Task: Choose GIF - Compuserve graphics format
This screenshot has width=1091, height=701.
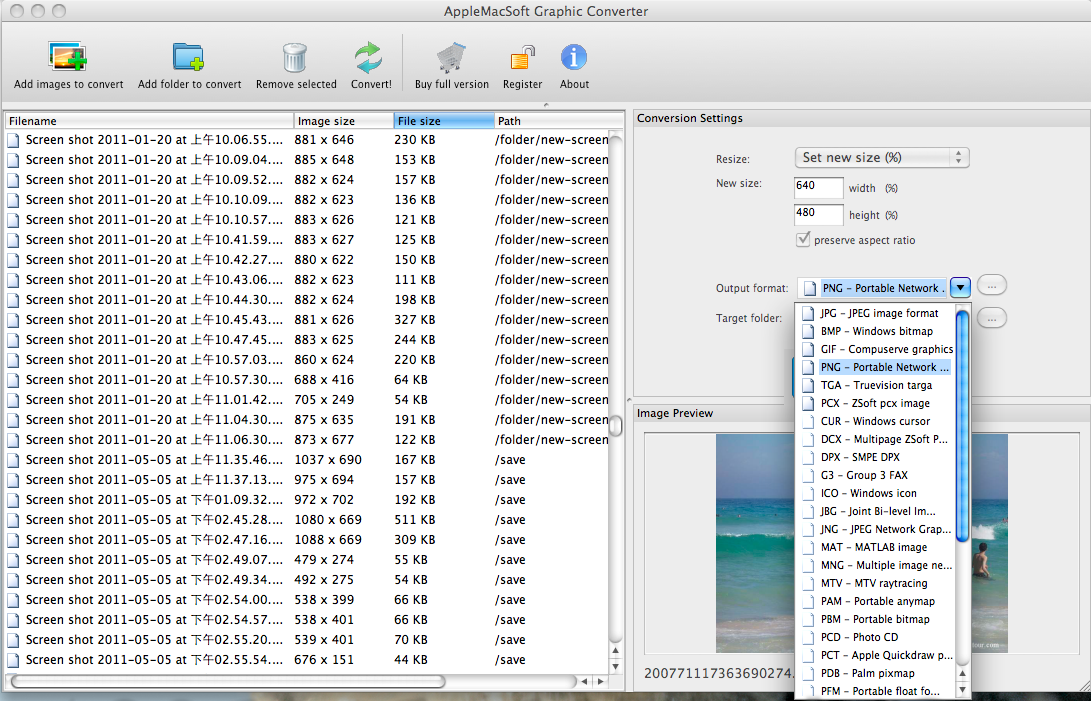Action: pyautogui.click(x=875, y=349)
